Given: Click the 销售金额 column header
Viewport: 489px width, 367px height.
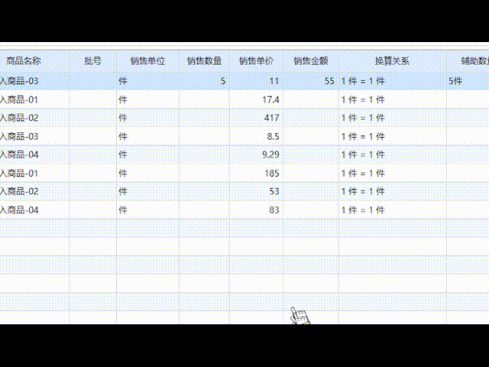Looking at the screenshot, I should [311, 61].
